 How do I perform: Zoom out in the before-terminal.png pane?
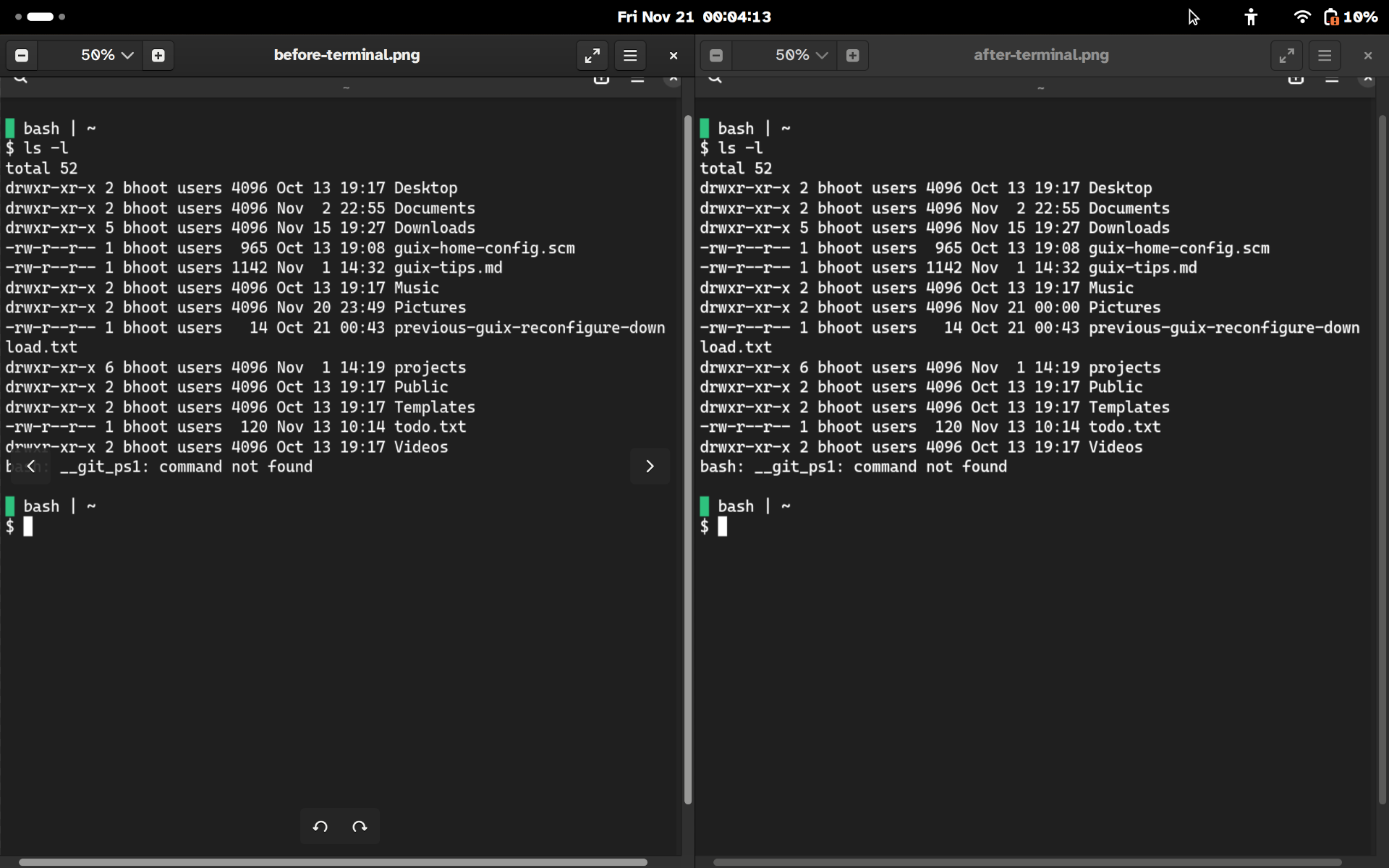tap(22, 56)
